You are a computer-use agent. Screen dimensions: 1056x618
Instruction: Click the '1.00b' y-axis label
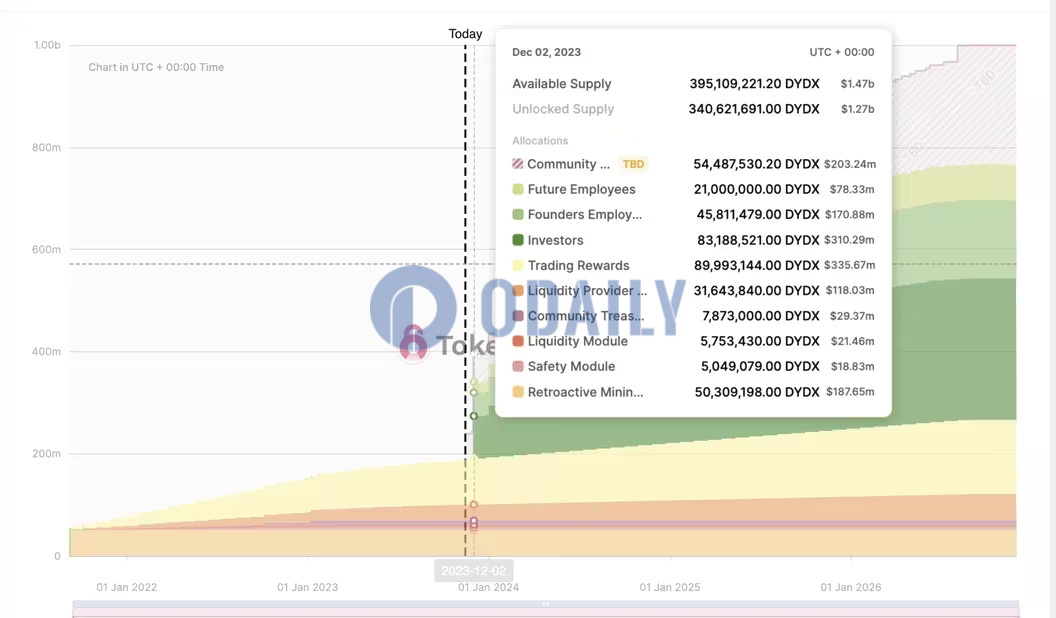pyautogui.click(x=47, y=45)
